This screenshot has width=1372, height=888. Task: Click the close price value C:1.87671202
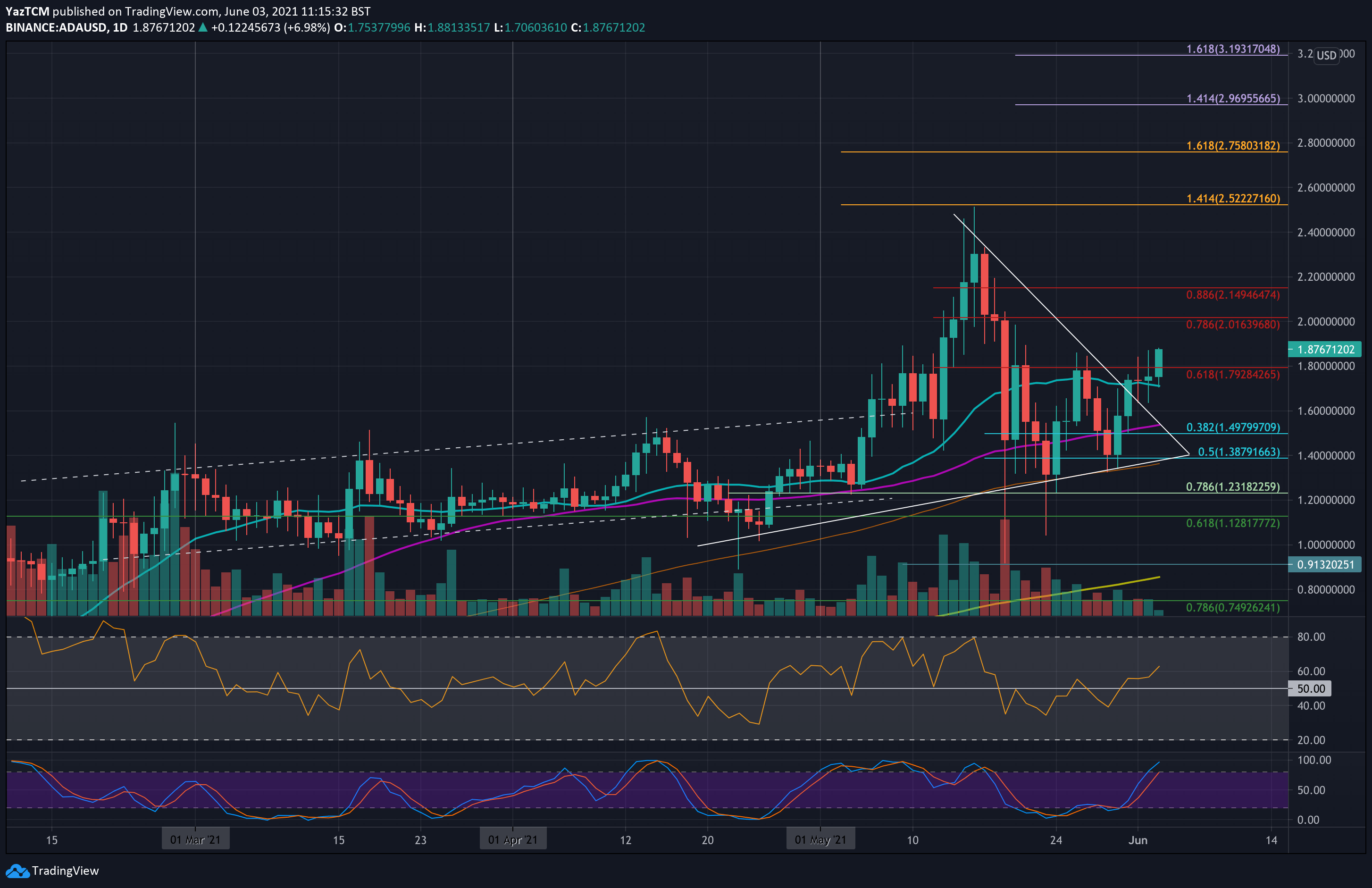(x=608, y=28)
